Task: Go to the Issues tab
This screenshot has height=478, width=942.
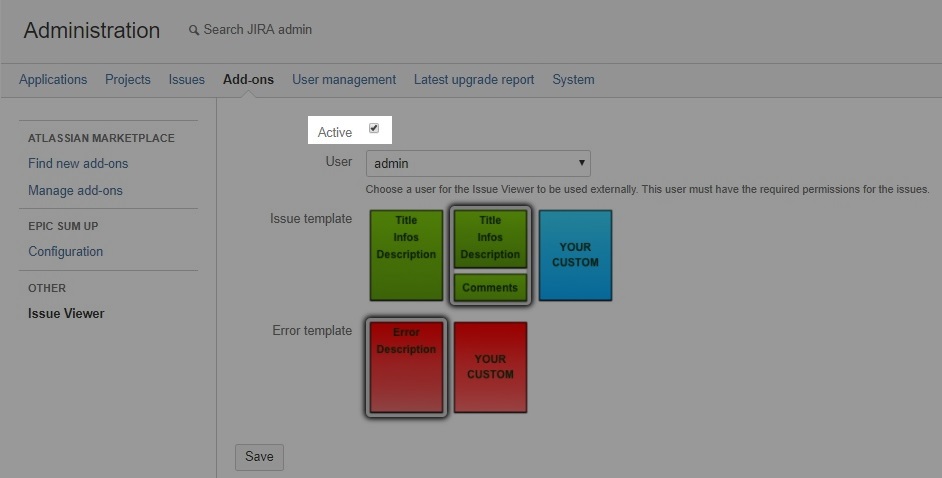Action: coord(187,80)
